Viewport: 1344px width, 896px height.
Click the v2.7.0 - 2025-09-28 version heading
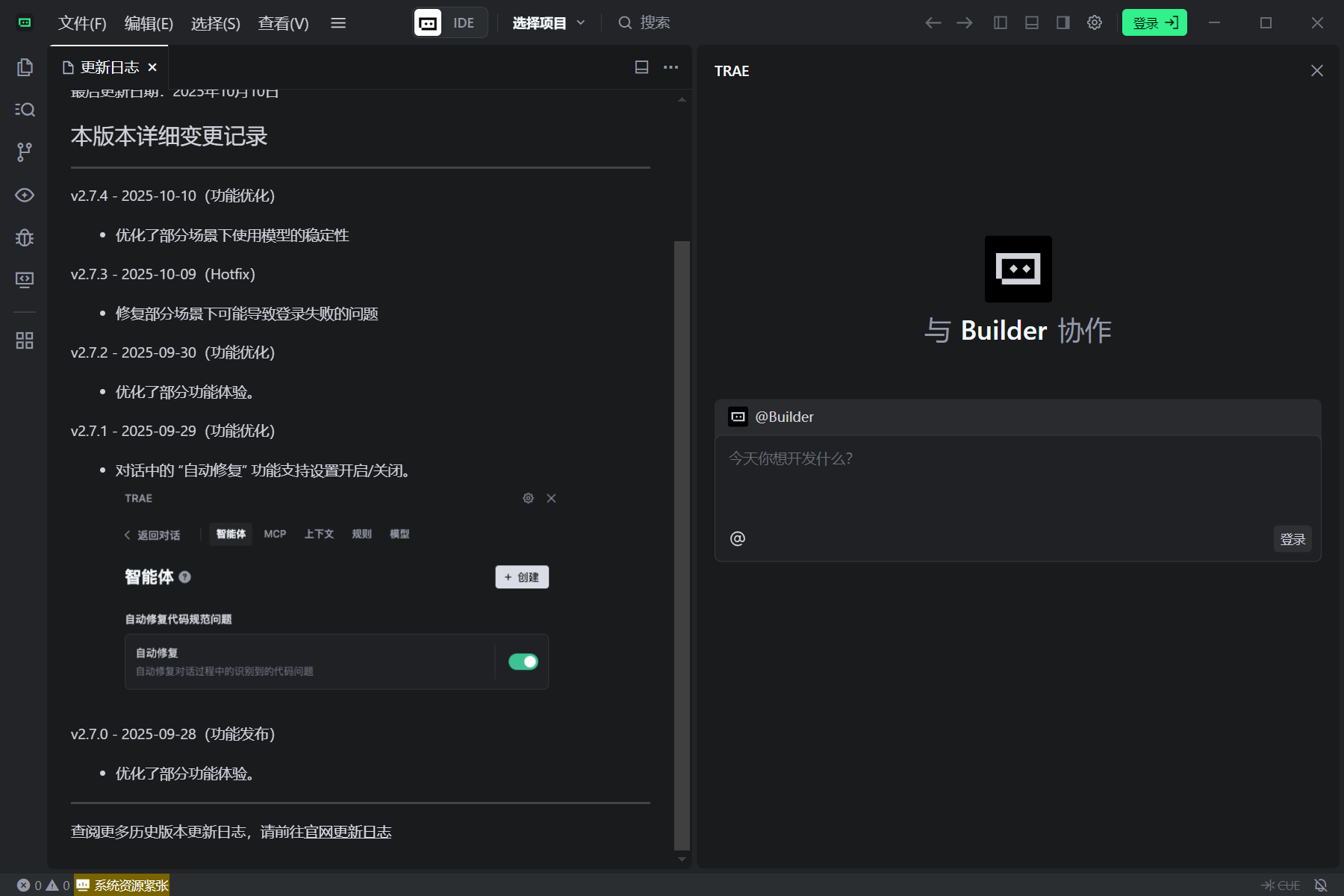coord(172,734)
